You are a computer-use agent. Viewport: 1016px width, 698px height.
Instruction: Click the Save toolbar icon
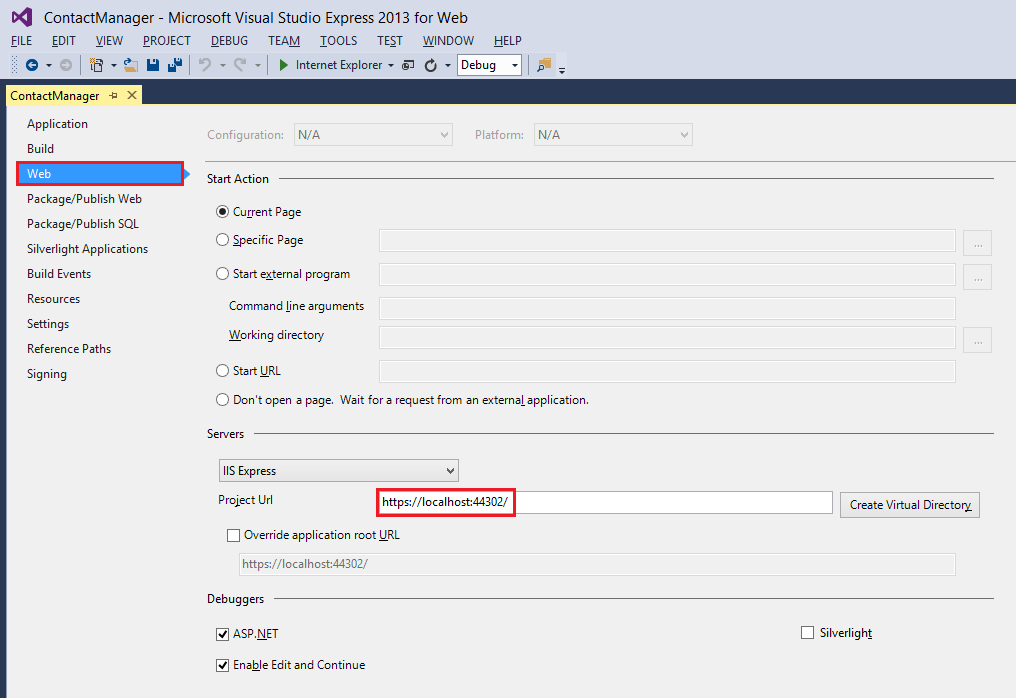[x=152, y=64]
